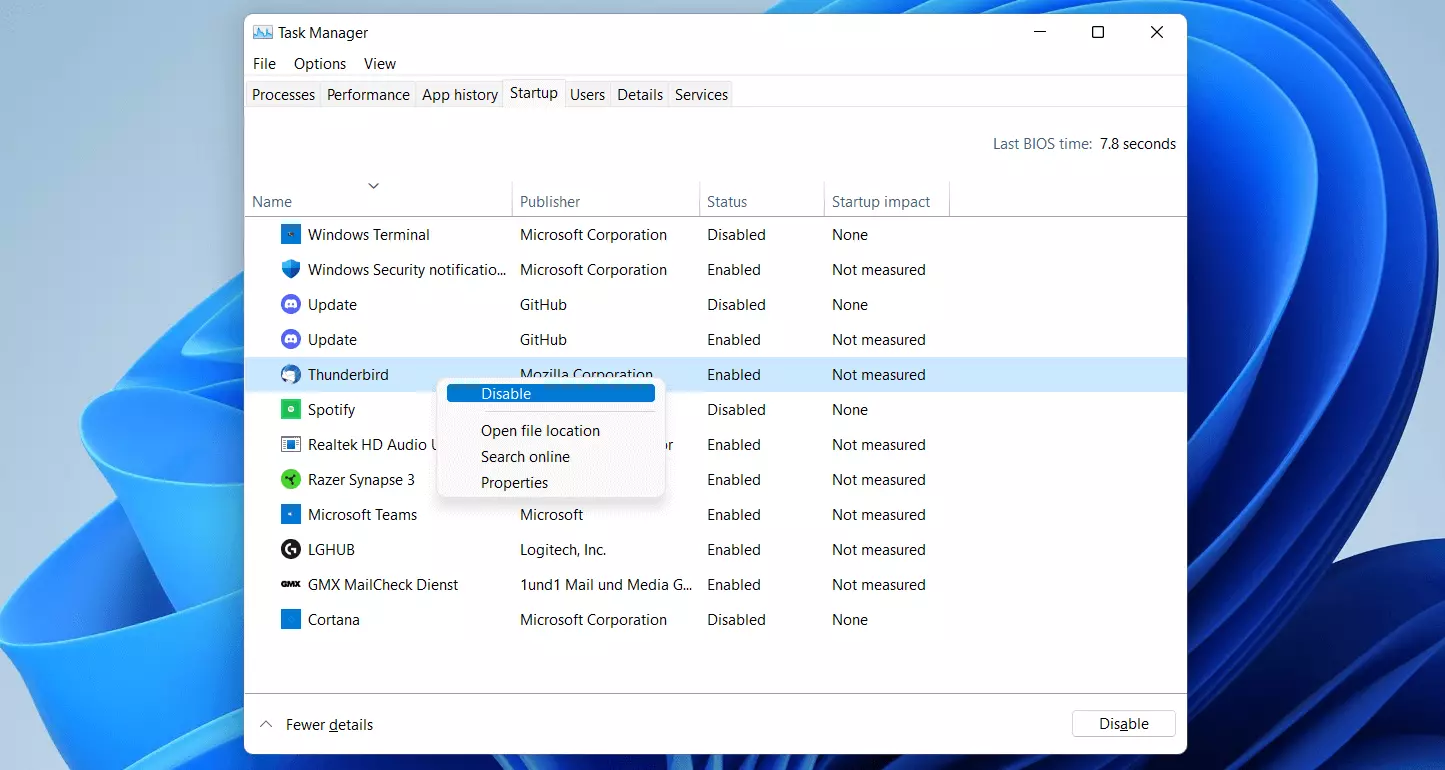Click the Razer Synapse 3 icon

tap(291, 479)
